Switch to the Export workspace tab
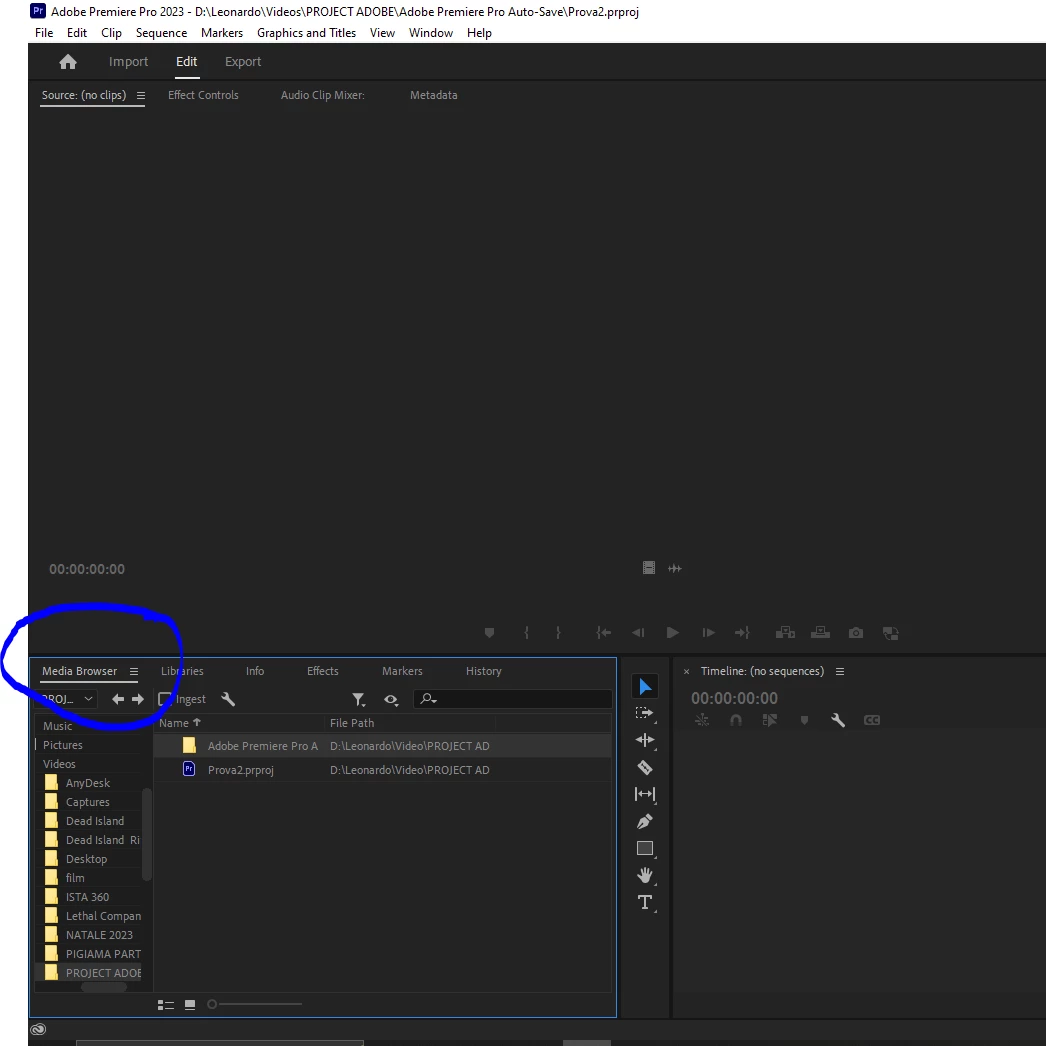Screen dimensions: 1046x1046 (243, 62)
